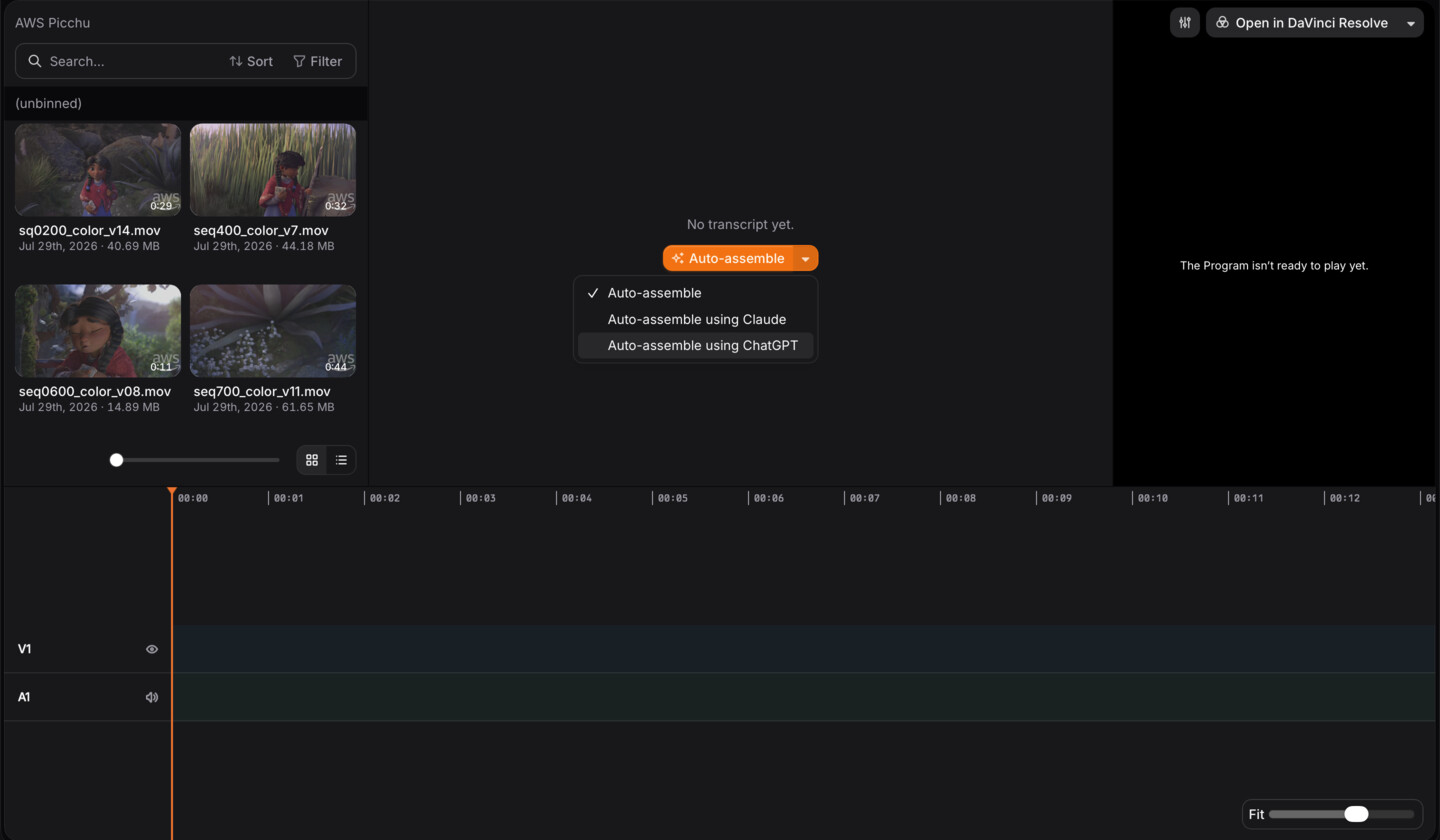Click the sq0200_color_v14.mov file name
This screenshot has height=840, width=1440.
(x=90, y=230)
